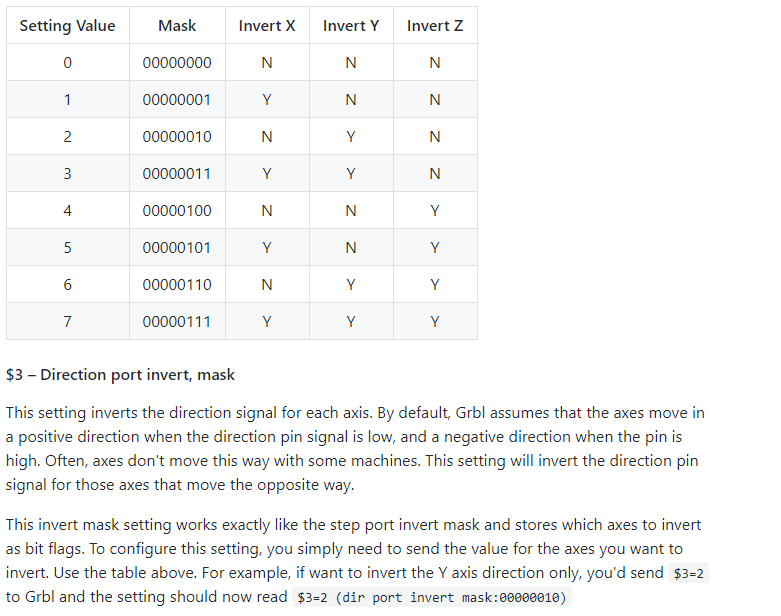Screen dimensions: 781x616
Task: Select mask cell 00000111 in the table
Action: click(177, 322)
